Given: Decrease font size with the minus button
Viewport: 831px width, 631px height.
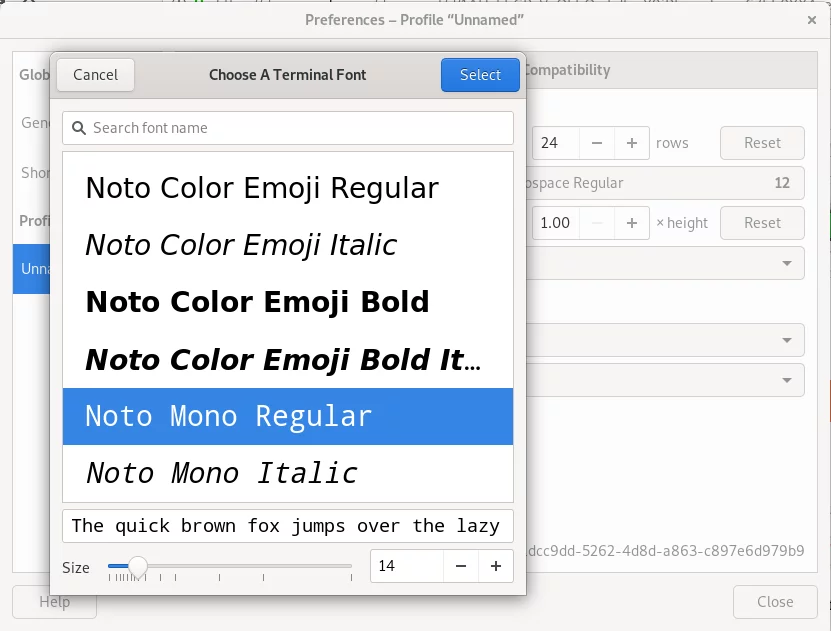Looking at the screenshot, I should point(461,566).
